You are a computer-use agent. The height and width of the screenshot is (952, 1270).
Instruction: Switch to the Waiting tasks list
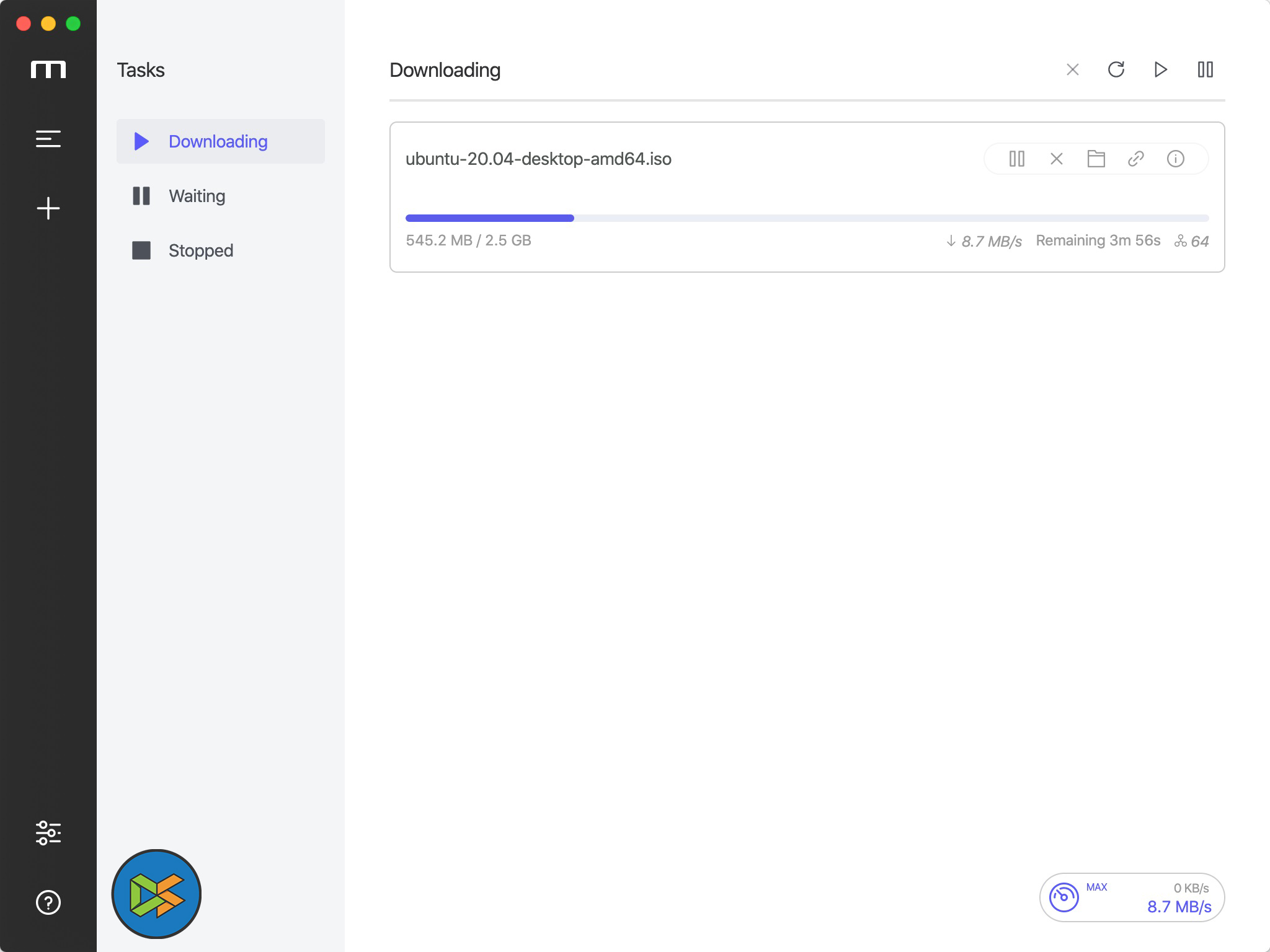pos(197,196)
